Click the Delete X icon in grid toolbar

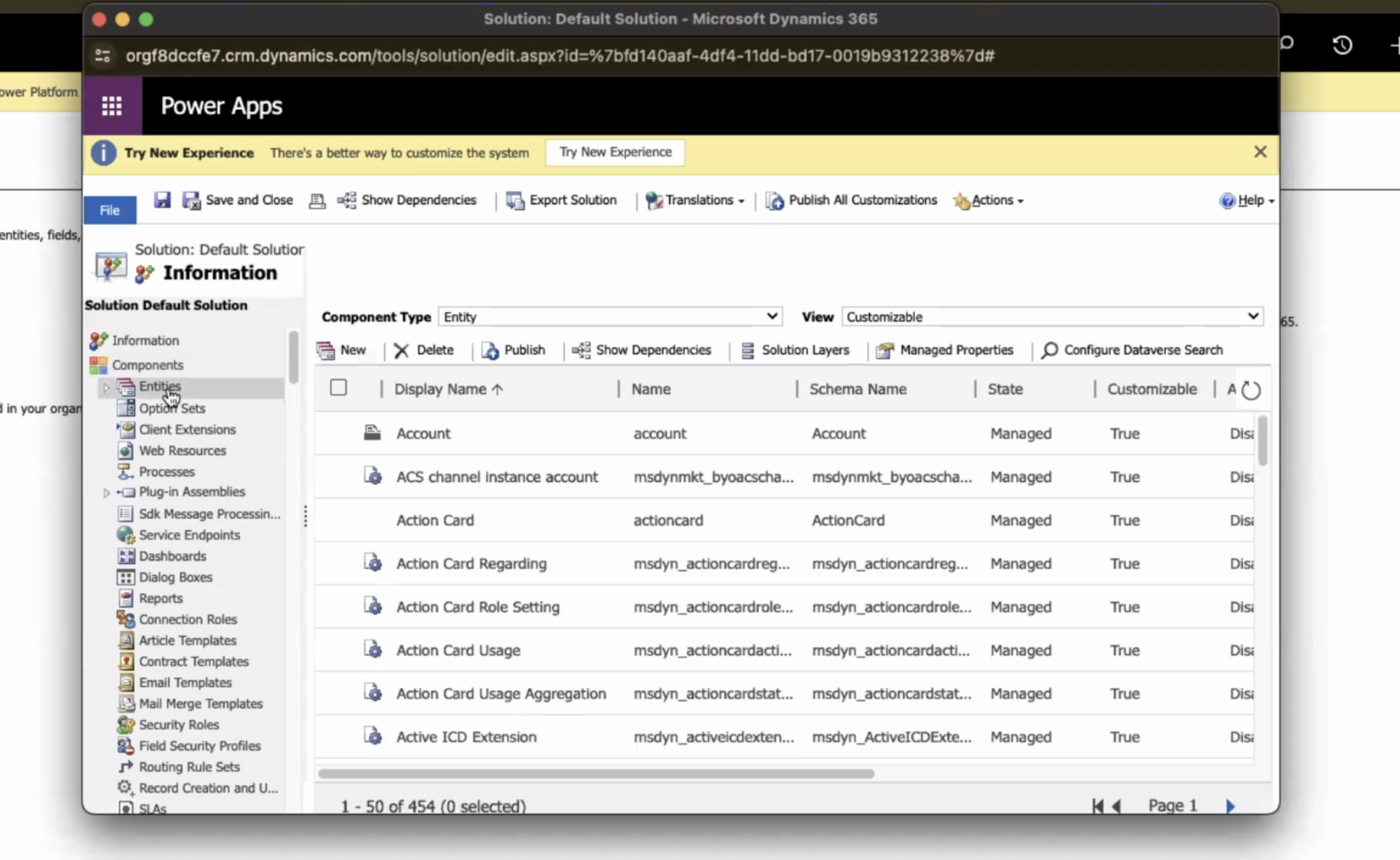401,350
